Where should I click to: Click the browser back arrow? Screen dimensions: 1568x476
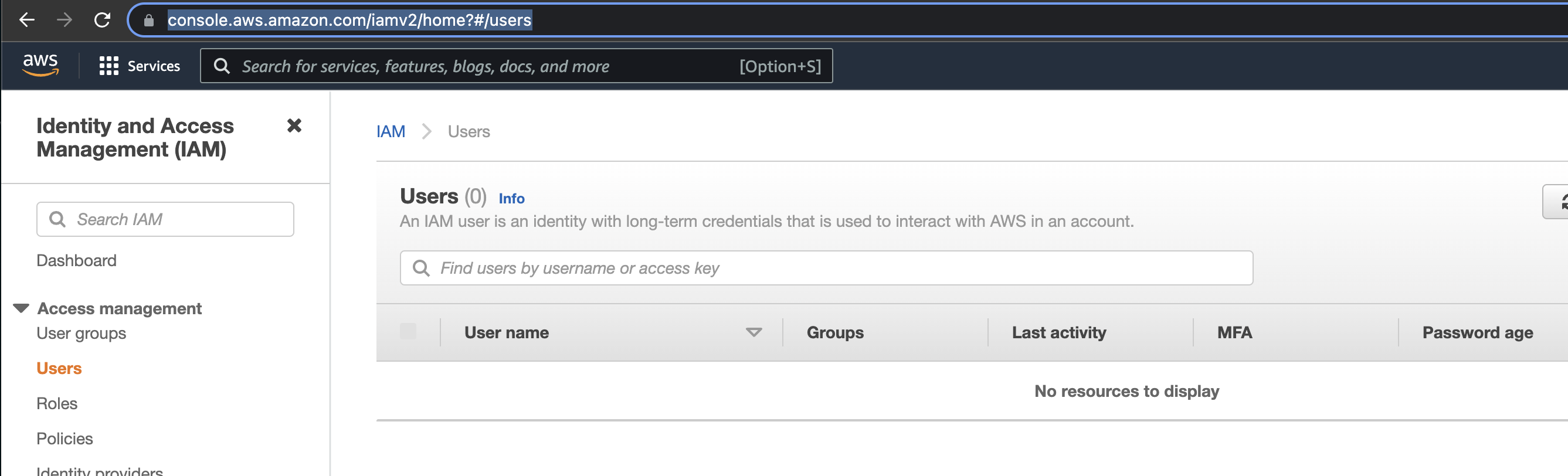(x=26, y=19)
